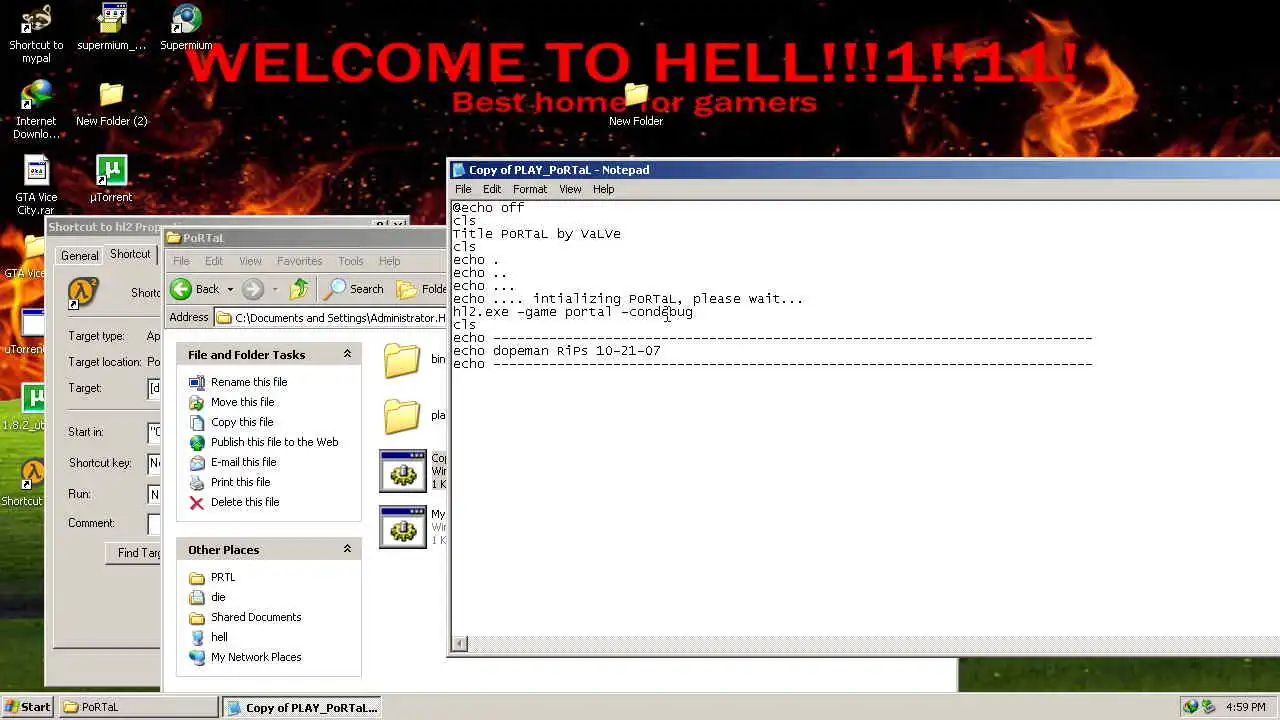This screenshot has width=1280, height=720.
Task: Click the Delete this file red X icon
Action: pos(196,502)
